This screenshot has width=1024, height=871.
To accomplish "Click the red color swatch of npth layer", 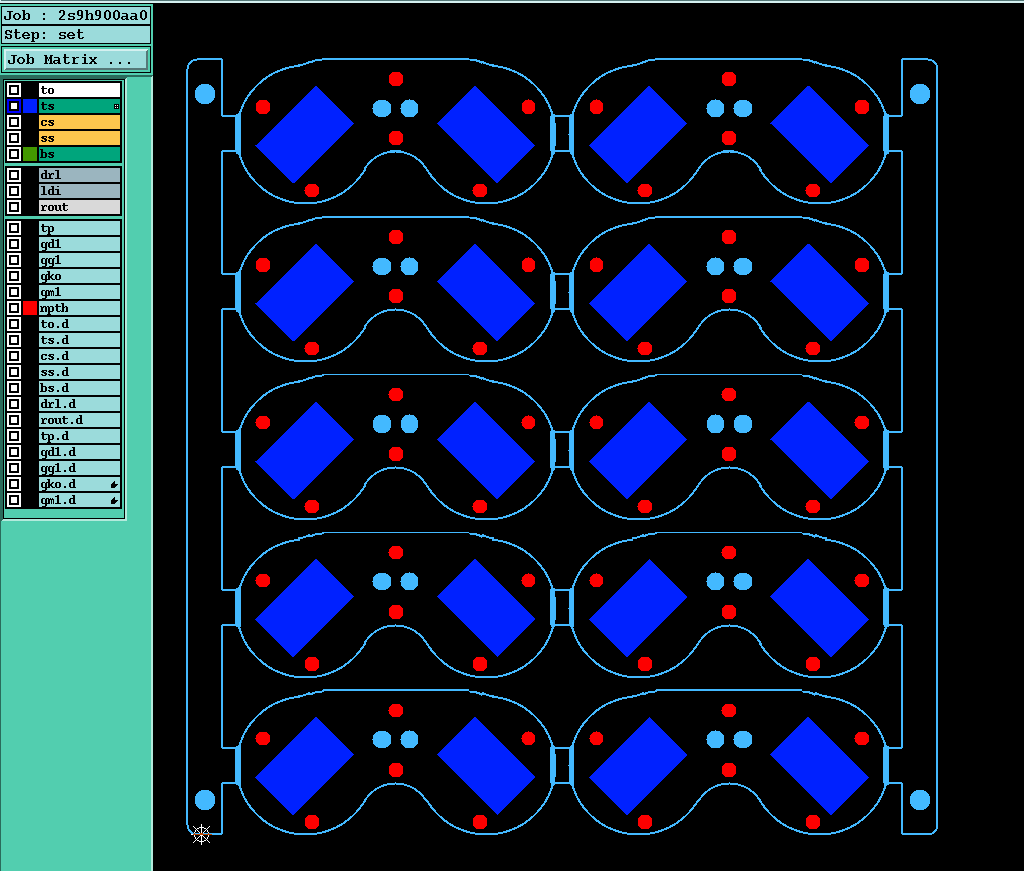I will [30, 308].
